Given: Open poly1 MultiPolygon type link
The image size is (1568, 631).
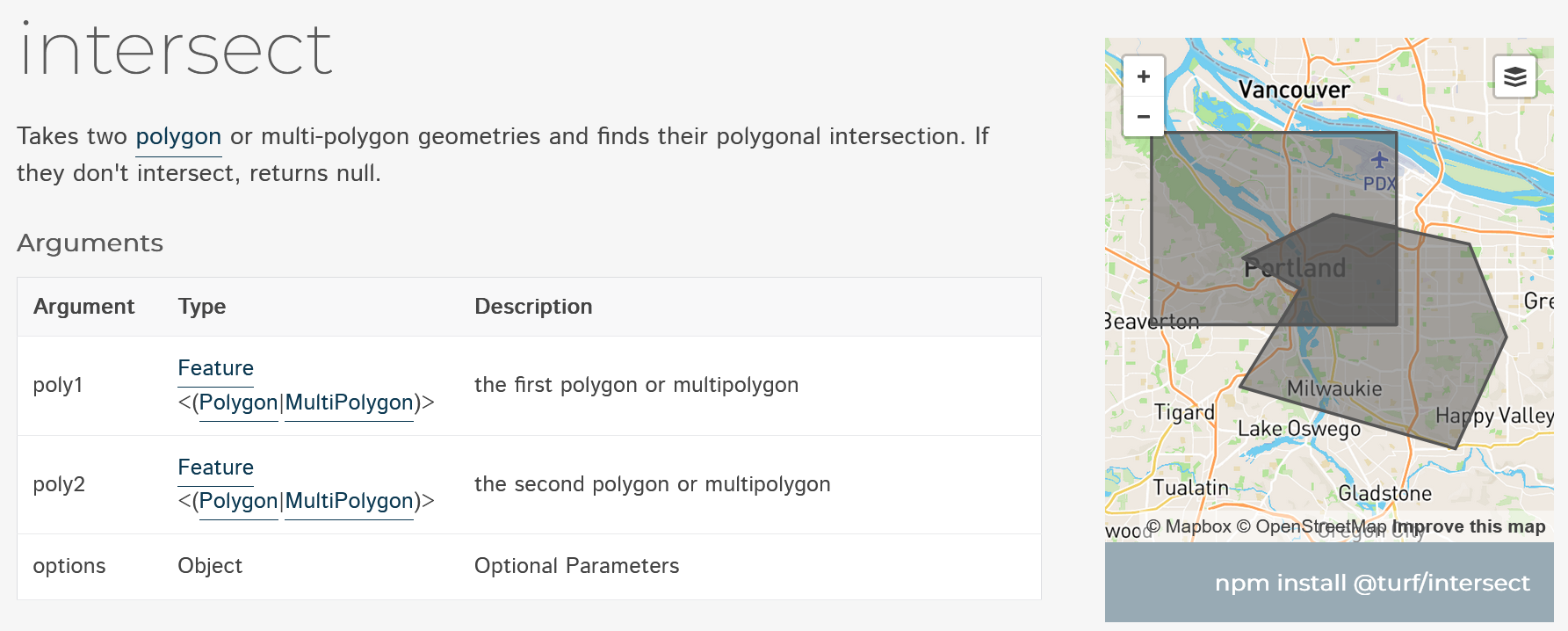Looking at the screenshot, I should pyautogui.click(x=349, y=403).
